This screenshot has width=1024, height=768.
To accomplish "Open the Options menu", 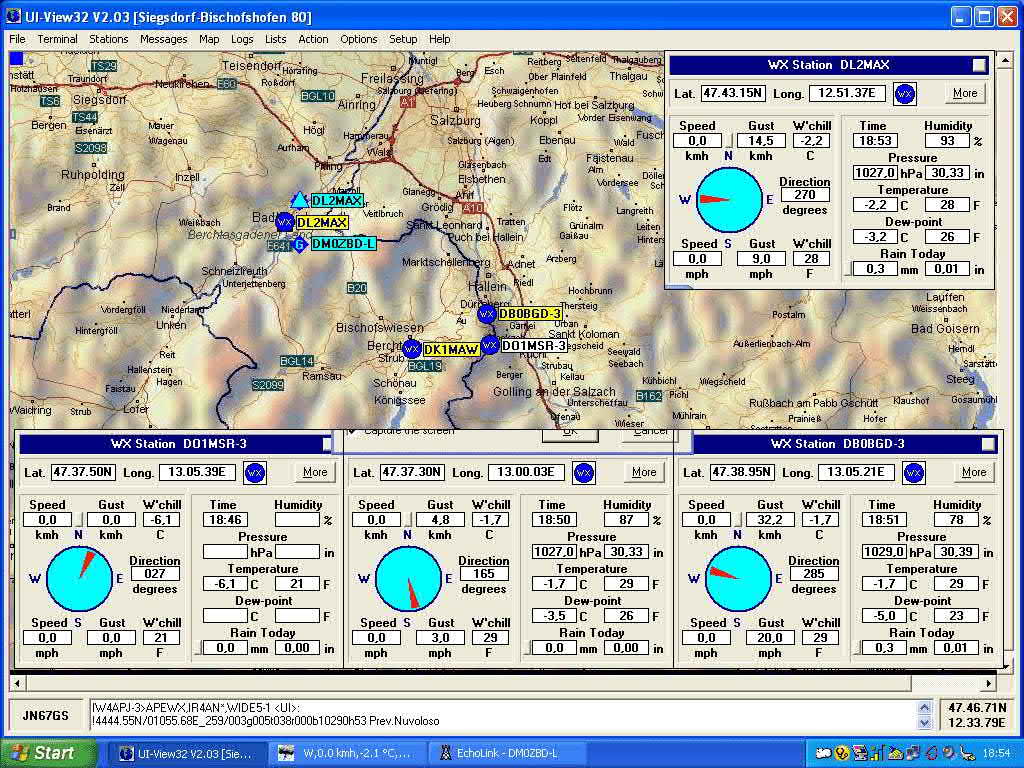I will click(359, 39).
